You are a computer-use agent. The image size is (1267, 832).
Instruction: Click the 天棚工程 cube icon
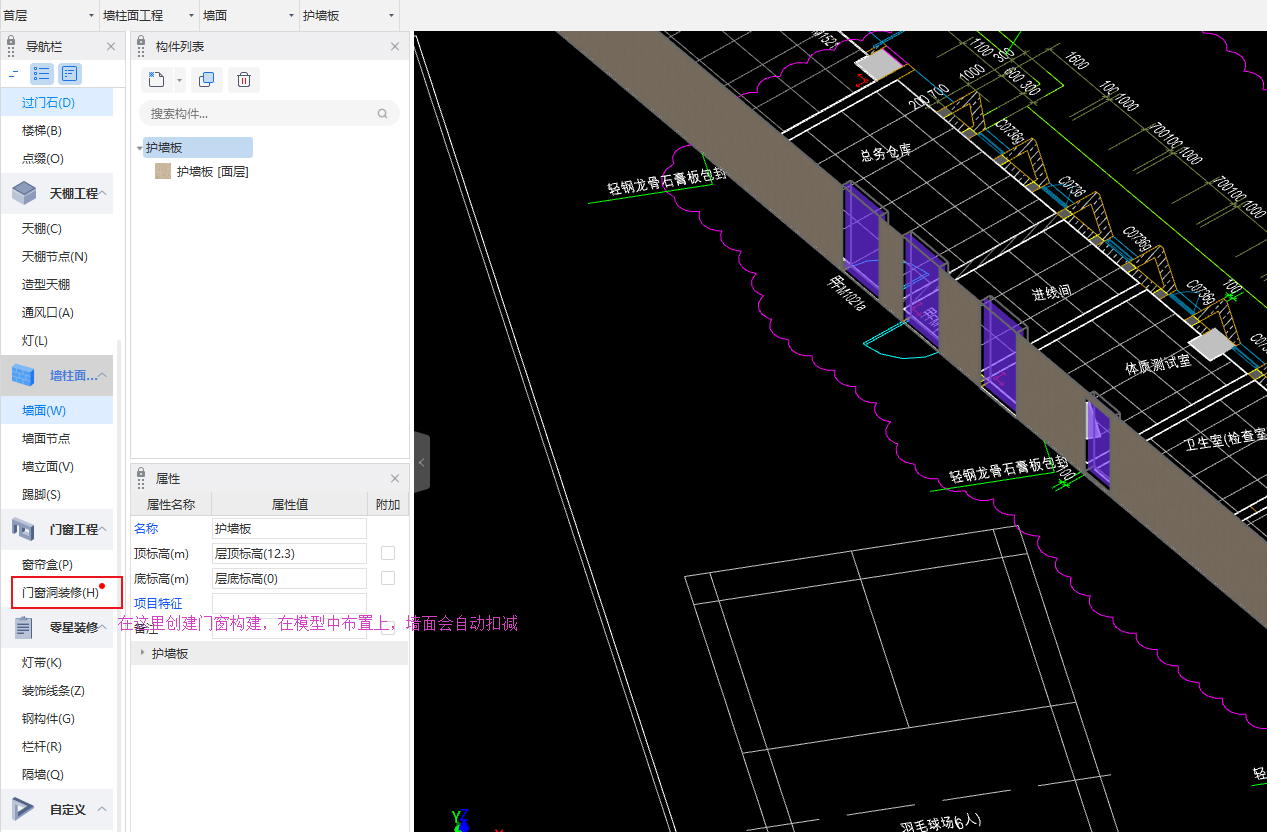point(24,193)
